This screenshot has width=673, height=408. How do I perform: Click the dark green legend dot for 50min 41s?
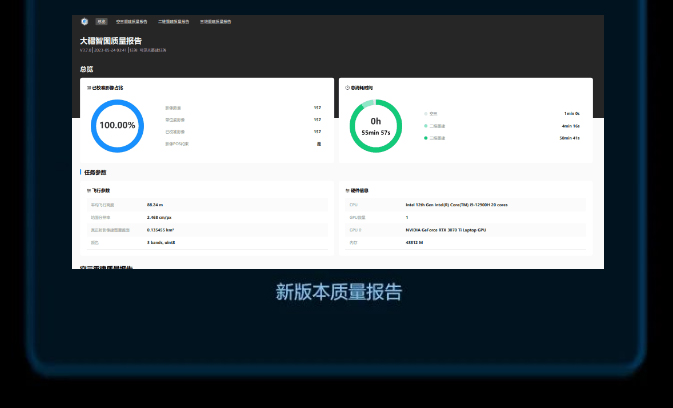pyautogui.click(x=425, y=138)
